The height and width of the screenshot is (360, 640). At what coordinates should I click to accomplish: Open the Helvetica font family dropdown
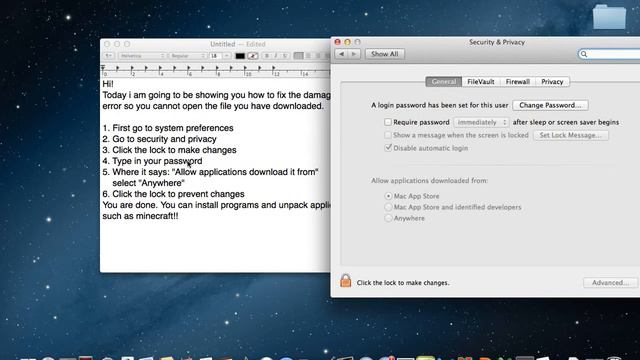click(x=142, y=56)
